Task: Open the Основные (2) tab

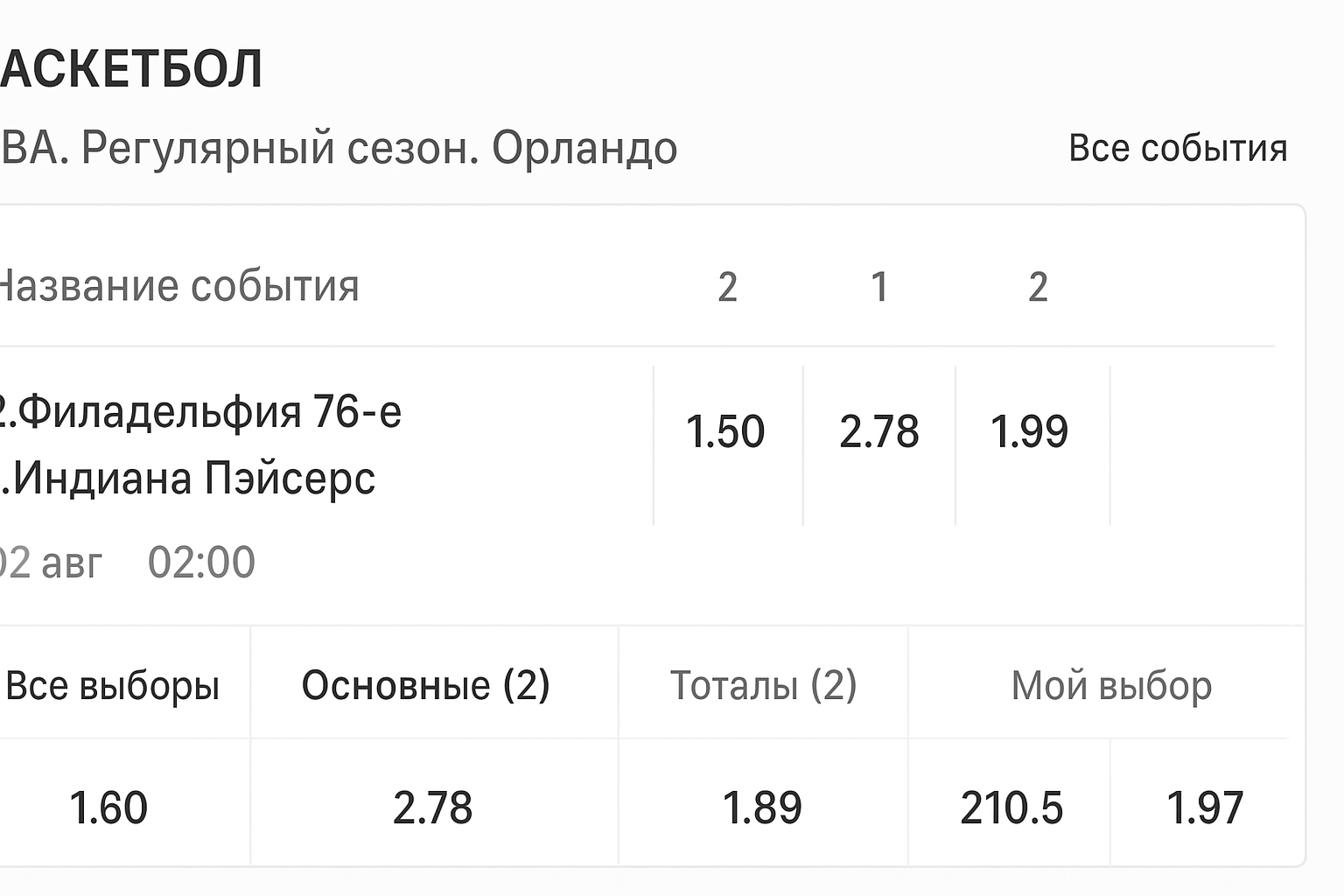Action: [426, 685]
